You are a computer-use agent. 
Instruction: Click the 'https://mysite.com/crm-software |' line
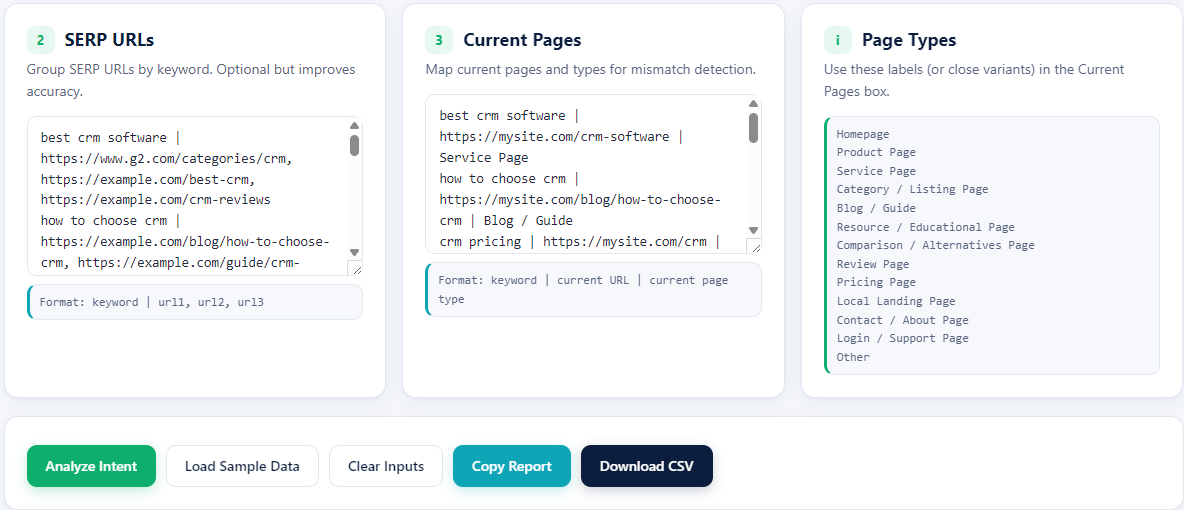click(x=561, y=137)
